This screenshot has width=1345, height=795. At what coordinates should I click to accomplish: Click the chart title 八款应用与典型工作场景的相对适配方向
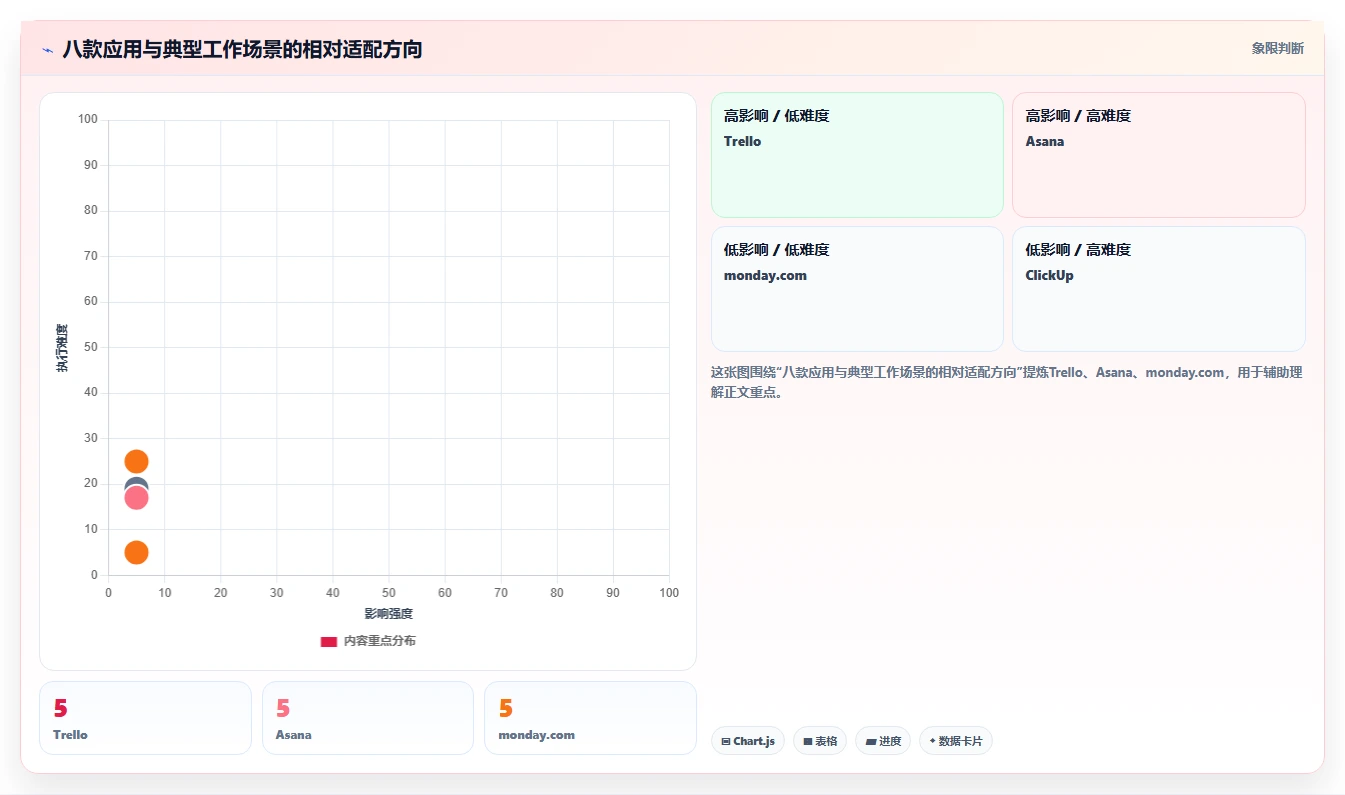pos(242,49)
